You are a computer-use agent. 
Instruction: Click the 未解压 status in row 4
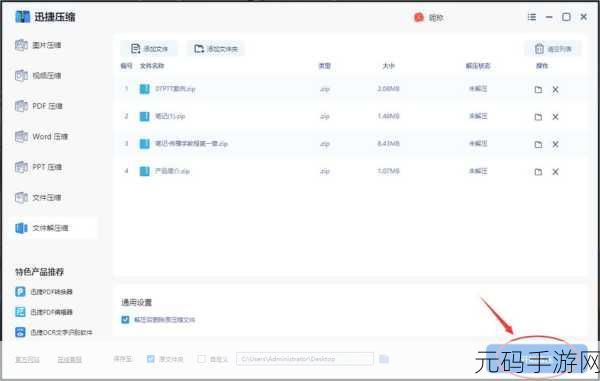478,171
